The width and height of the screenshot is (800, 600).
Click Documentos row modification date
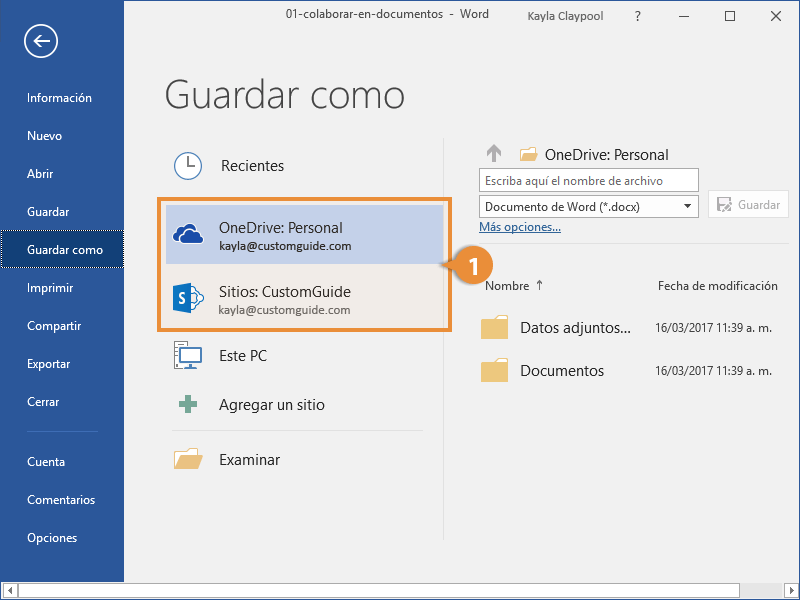pyautogui.click(x=713, y=370)
